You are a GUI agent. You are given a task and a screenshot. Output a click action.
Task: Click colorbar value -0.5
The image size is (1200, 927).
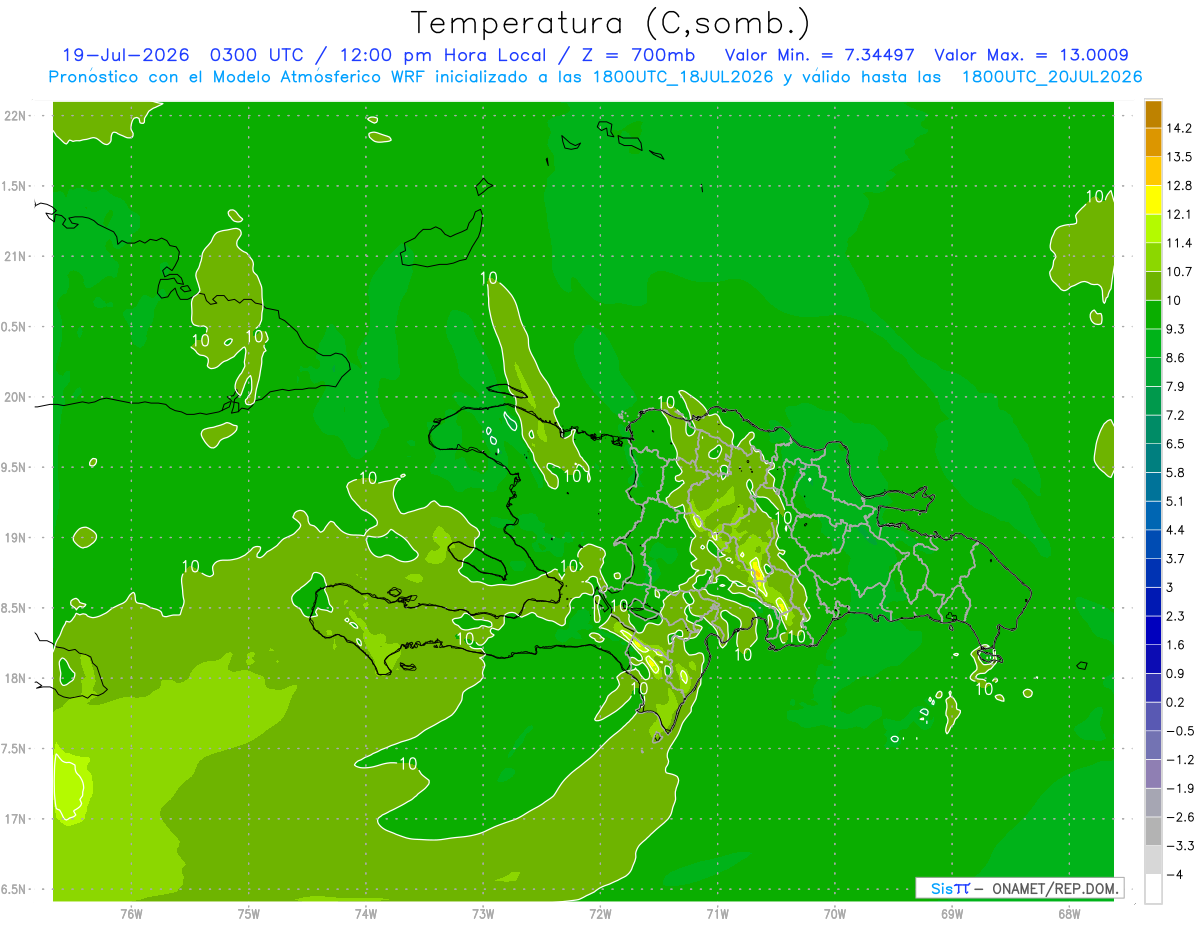[x=1180, y=731]
